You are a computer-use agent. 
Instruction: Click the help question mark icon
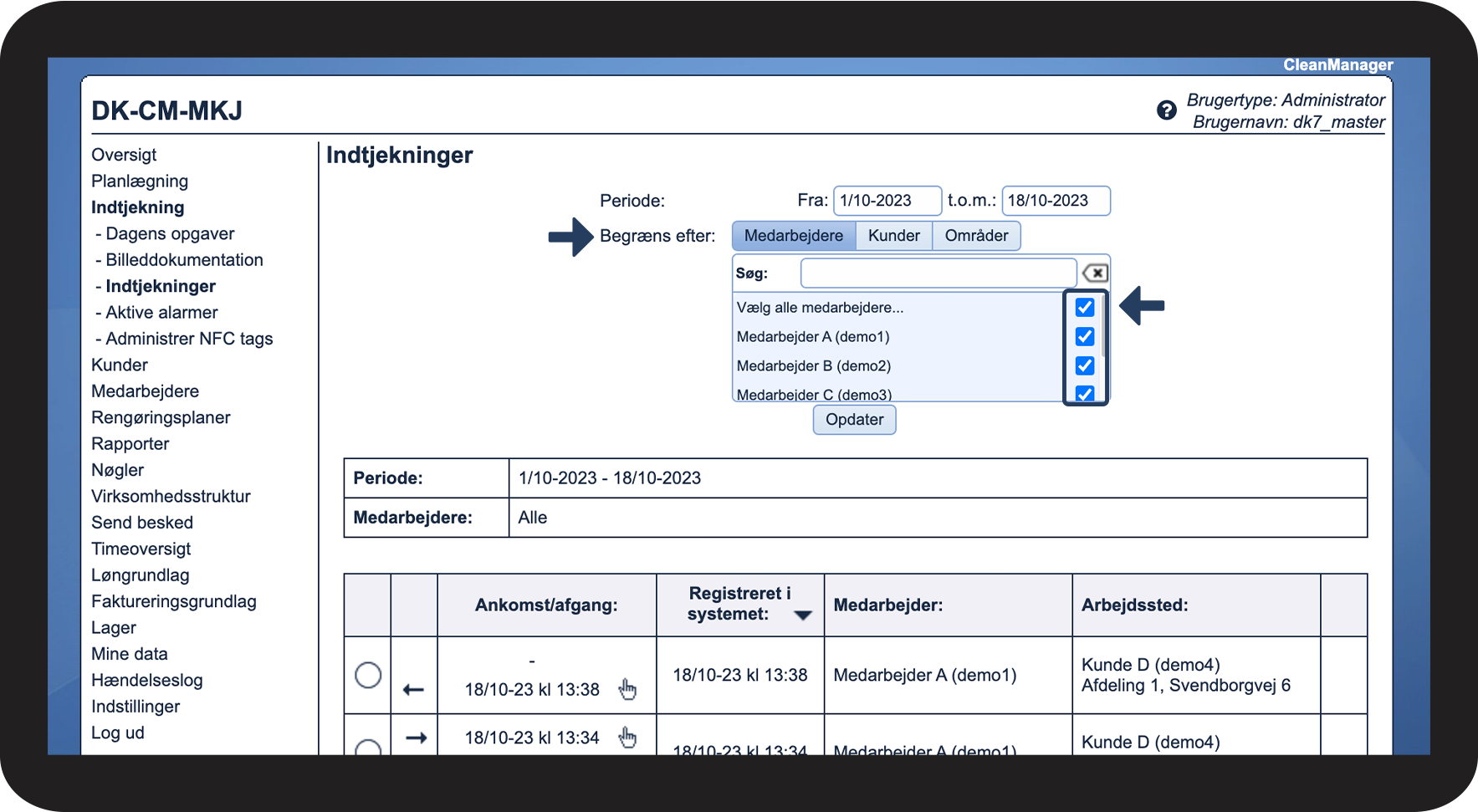pyautogui.click(x=1166, y=110)
